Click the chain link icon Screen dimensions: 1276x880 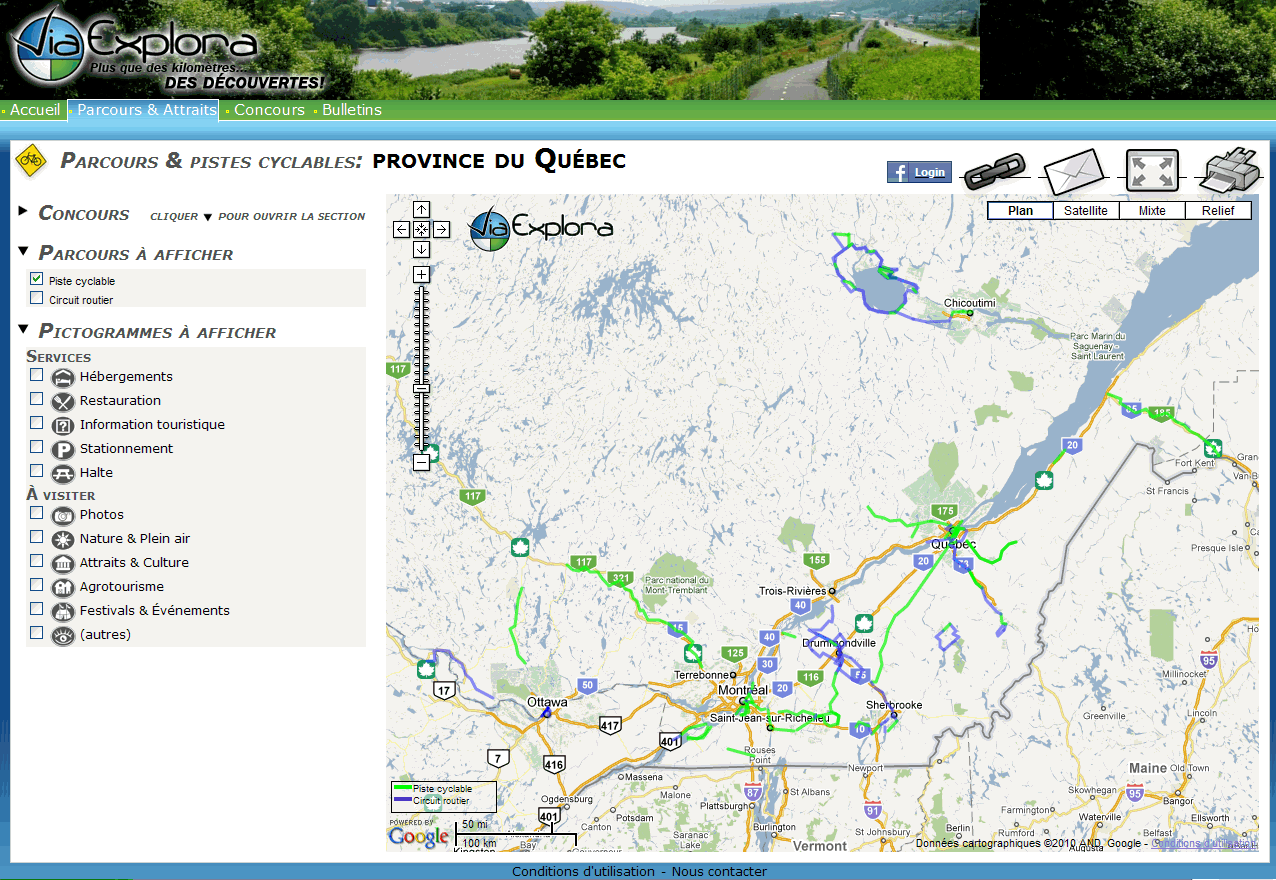(996, 168)
